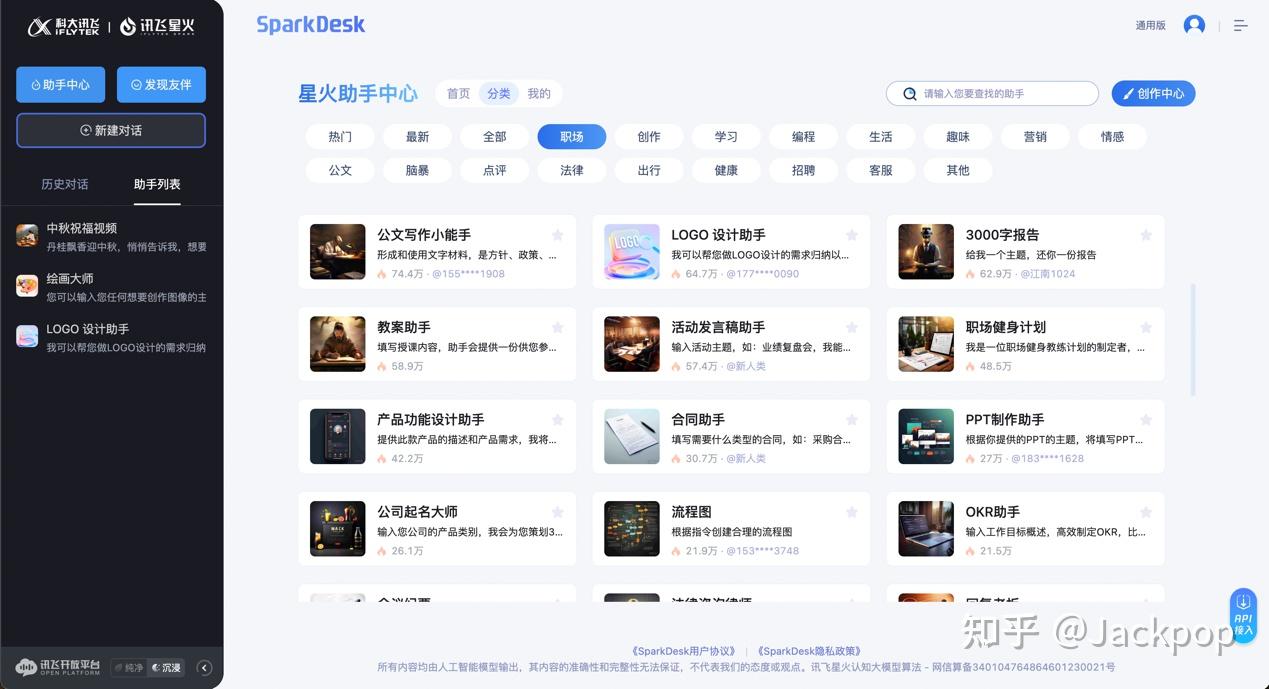Select the 全部 category
Screen dimensions: 1269x689
pos(495,137)
